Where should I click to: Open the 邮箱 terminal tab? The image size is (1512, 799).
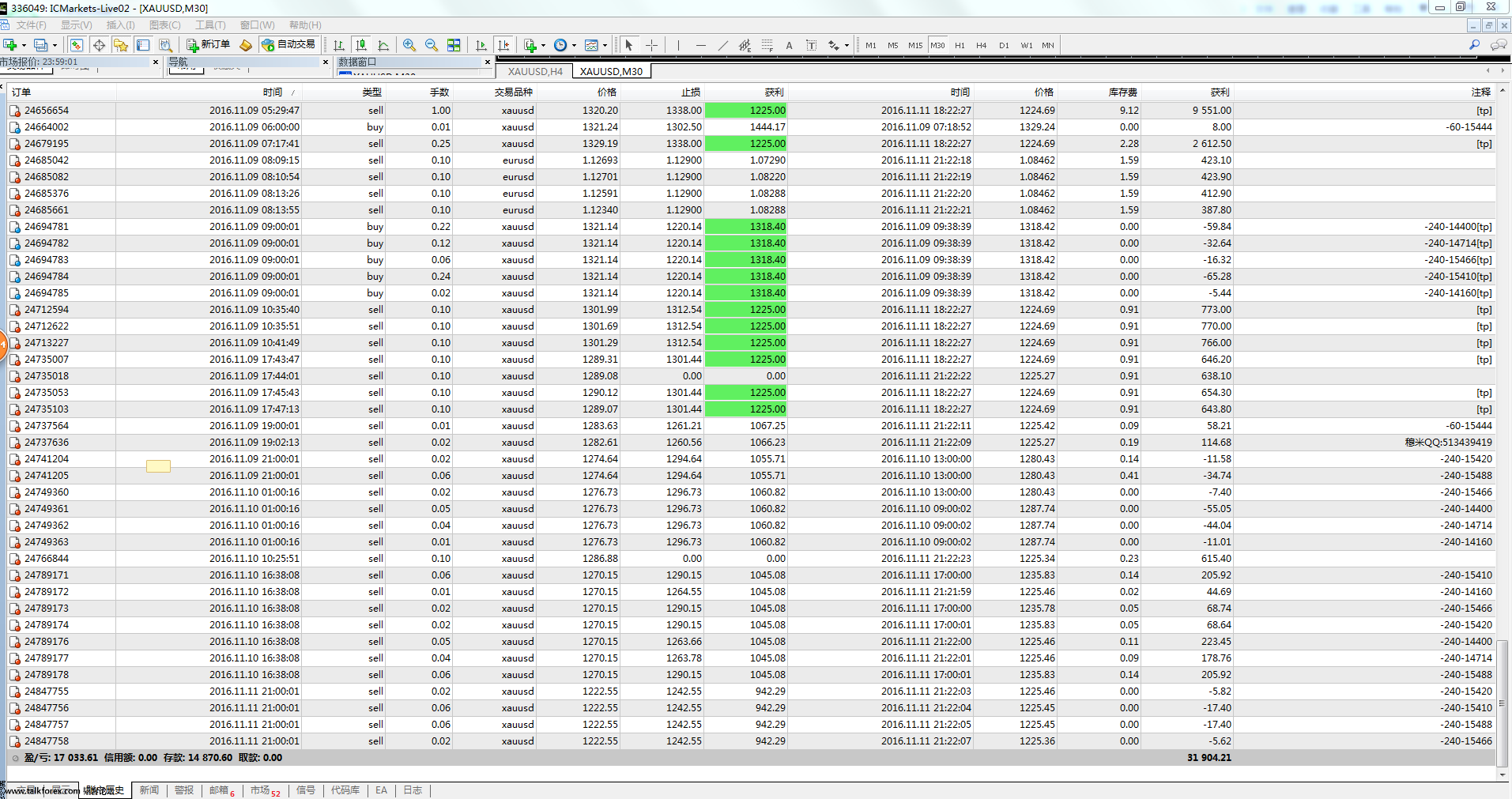click(x=222, y=790)
